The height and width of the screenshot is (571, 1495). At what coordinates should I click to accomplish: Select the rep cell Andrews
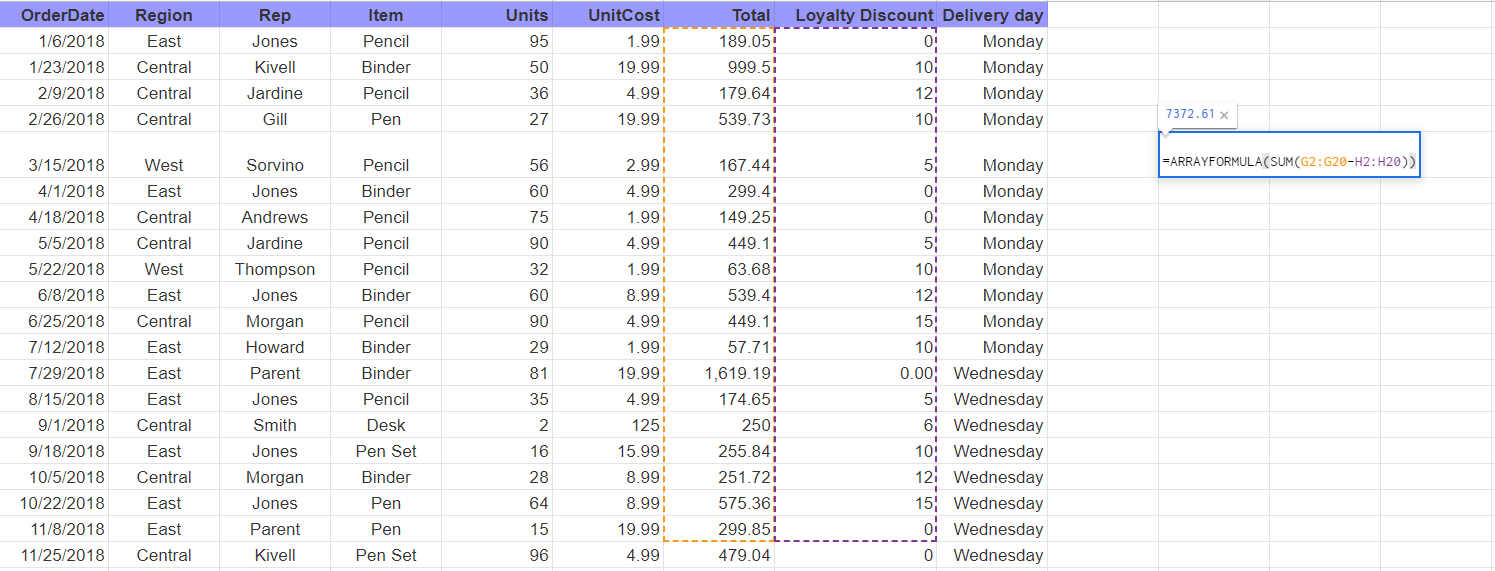pyautogui.click(x=275, y=217)
